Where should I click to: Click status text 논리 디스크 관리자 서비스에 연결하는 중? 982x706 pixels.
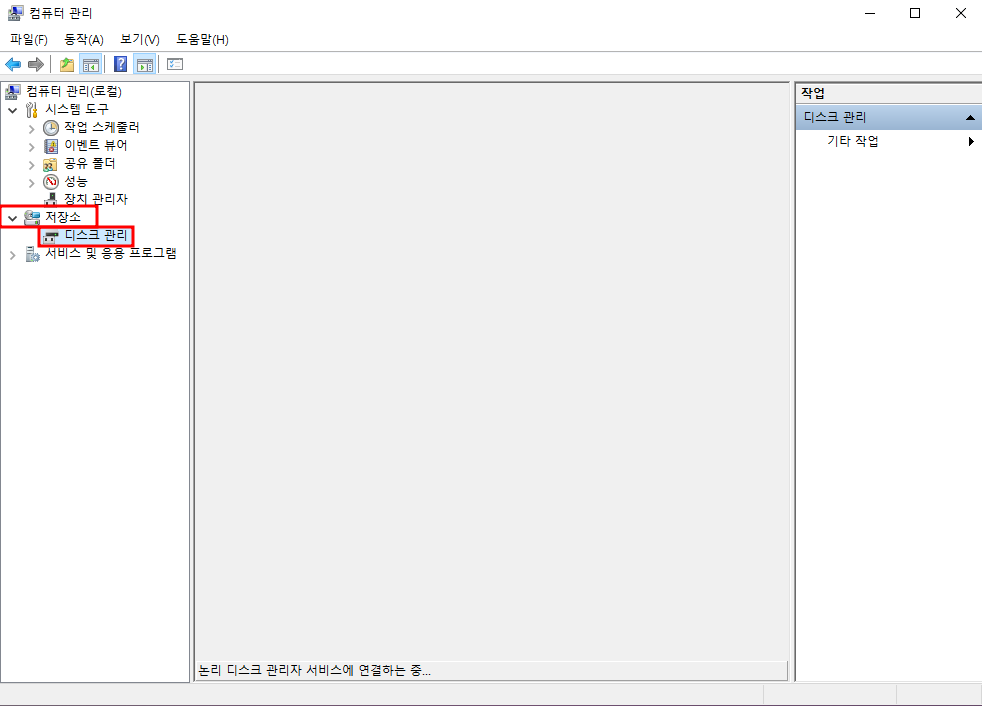click(314, 670)
